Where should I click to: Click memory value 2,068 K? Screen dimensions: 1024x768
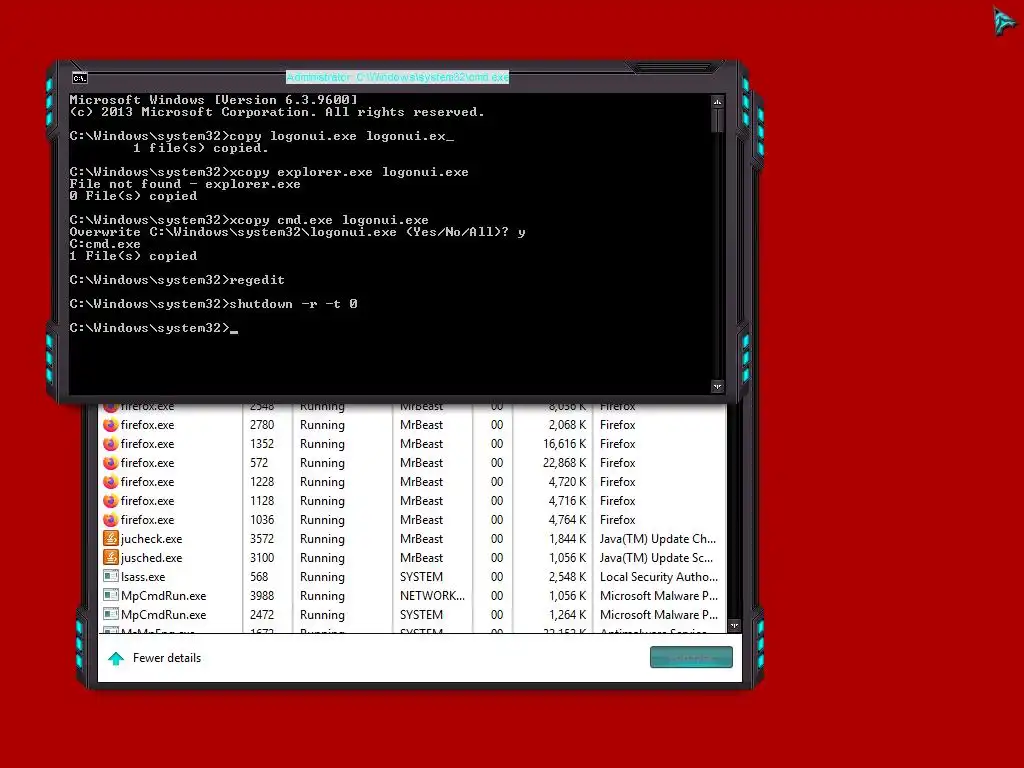coord(568,425)
